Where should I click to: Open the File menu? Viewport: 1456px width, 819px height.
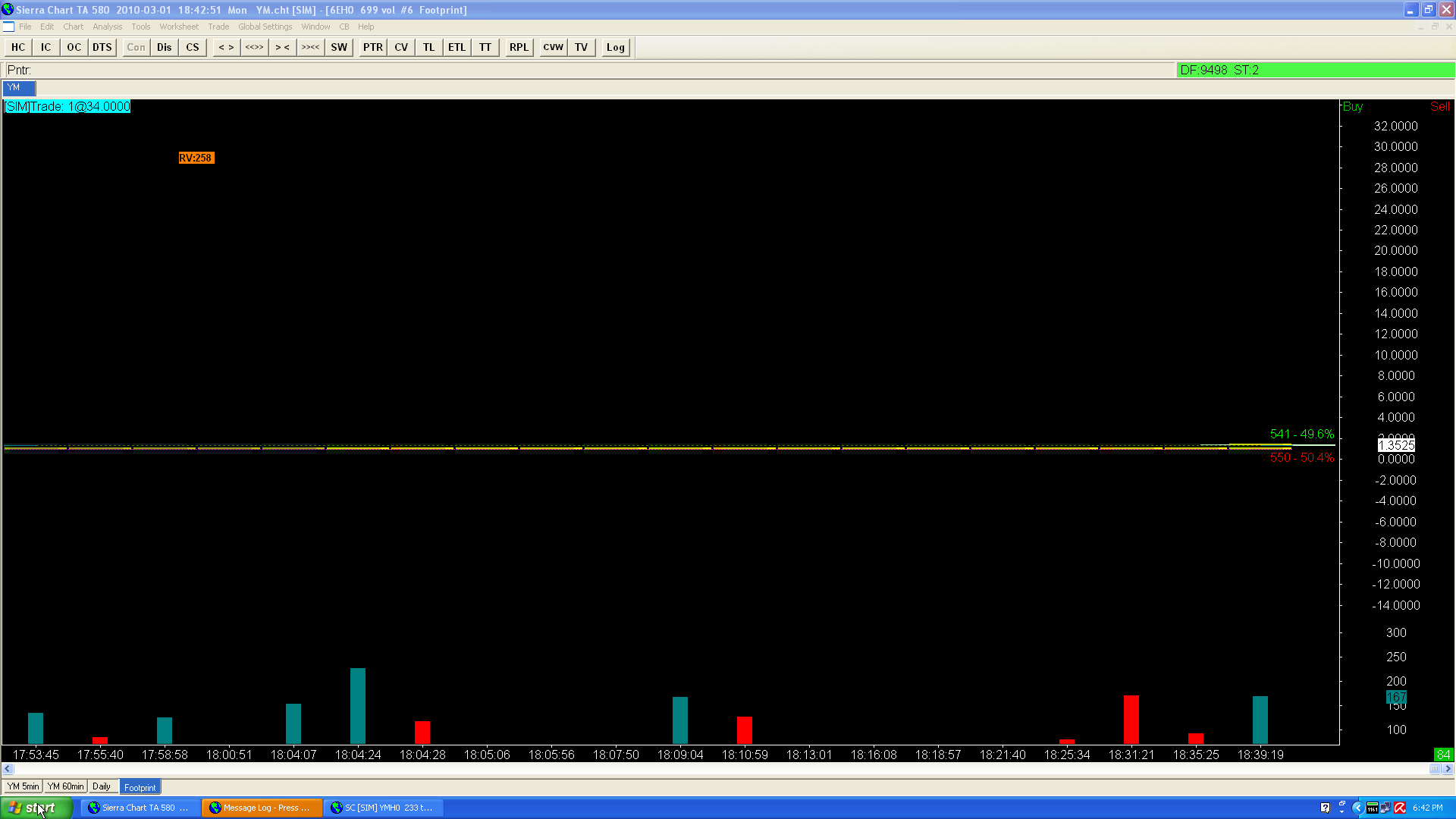(25, 27)
